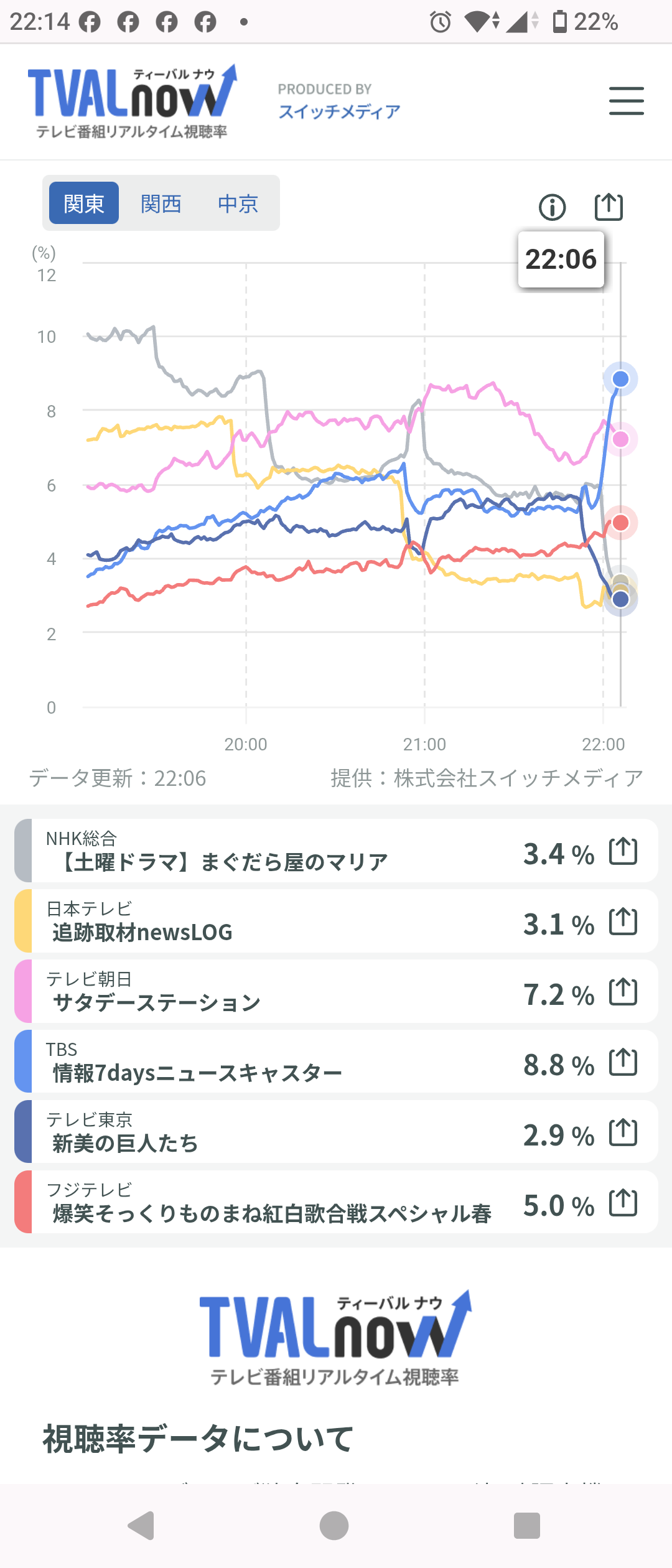The image size is (672, 1568).
Task: Open the hamburger menu
Action: 626,101
